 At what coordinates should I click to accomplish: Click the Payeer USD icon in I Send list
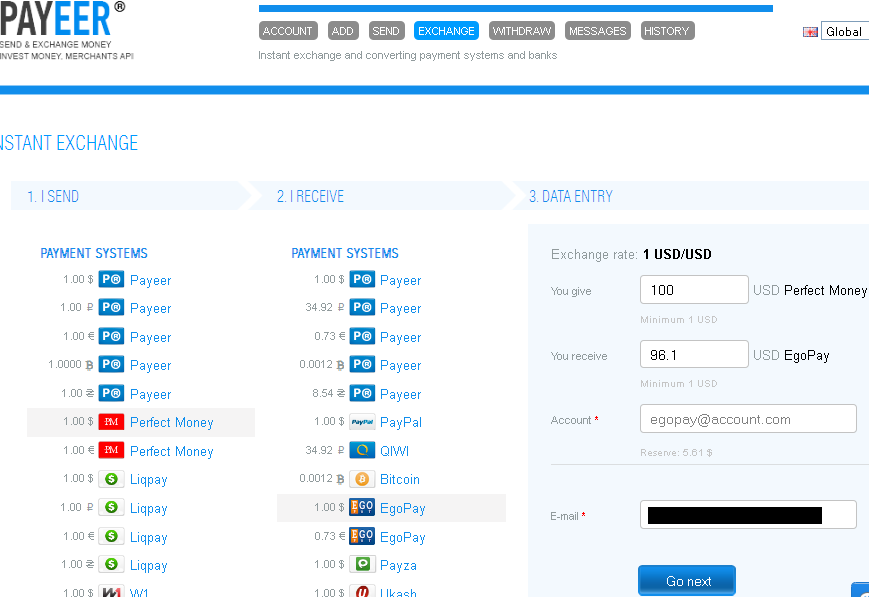pyautogui.click(x=111, y=279)
